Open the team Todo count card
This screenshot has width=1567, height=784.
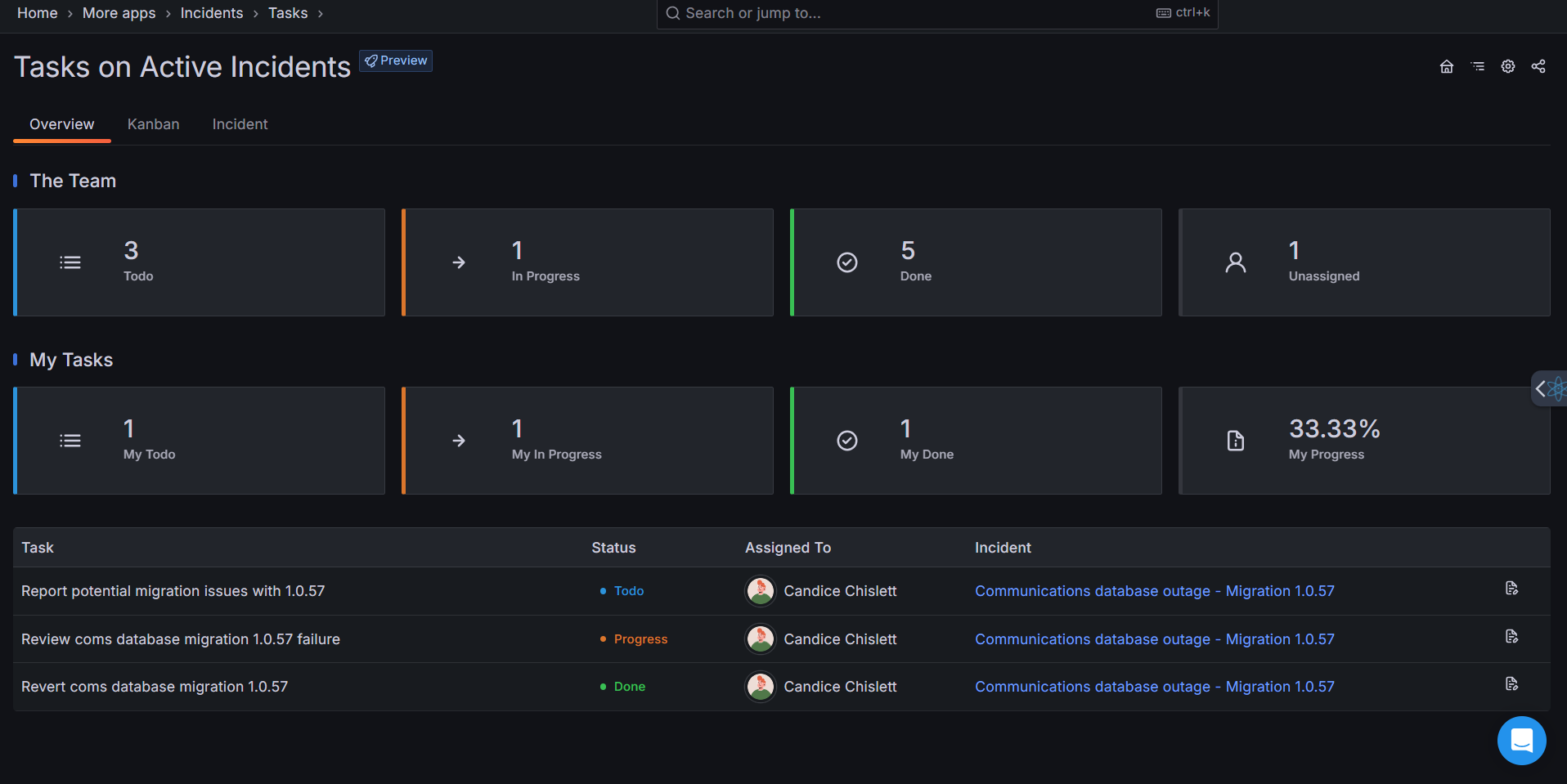click(x=200, y=262)
